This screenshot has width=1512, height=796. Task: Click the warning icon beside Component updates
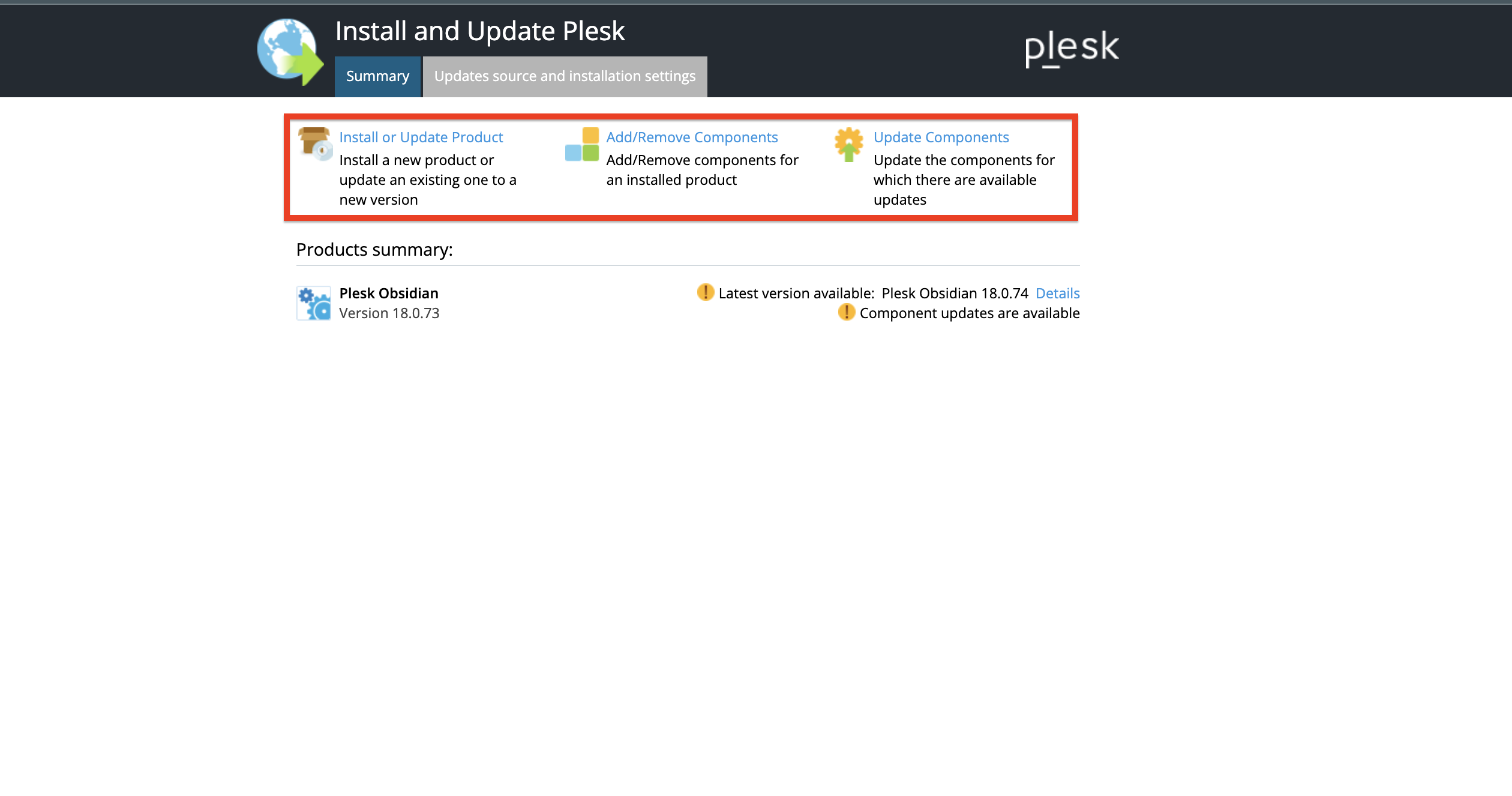click(847, 312)
